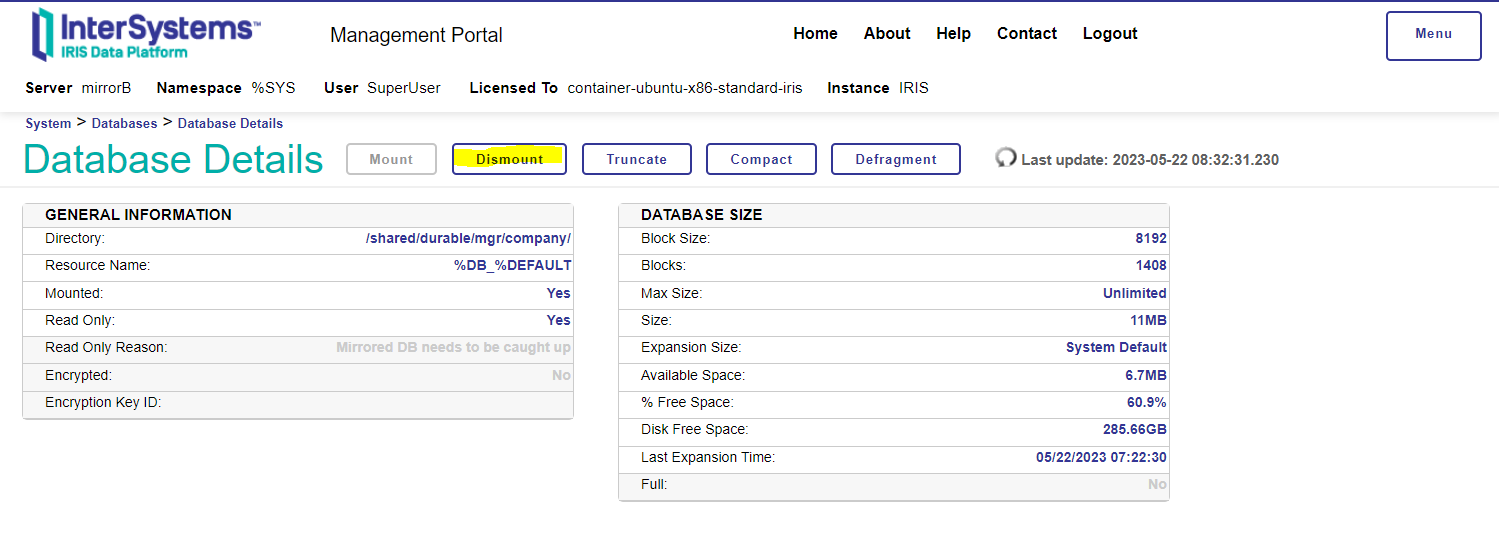Click the refresh icon beside Last update

(x=1006, y=158)
